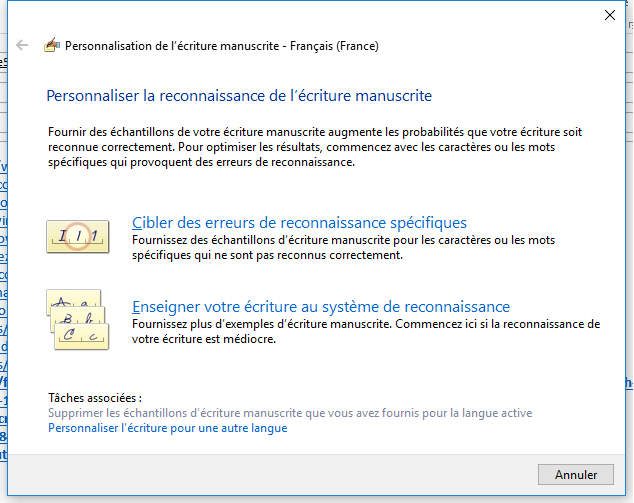Viewport: 634px width, 503px height.
Task: Select the middle 'B b' handwriting card
Action: [78, 315]
